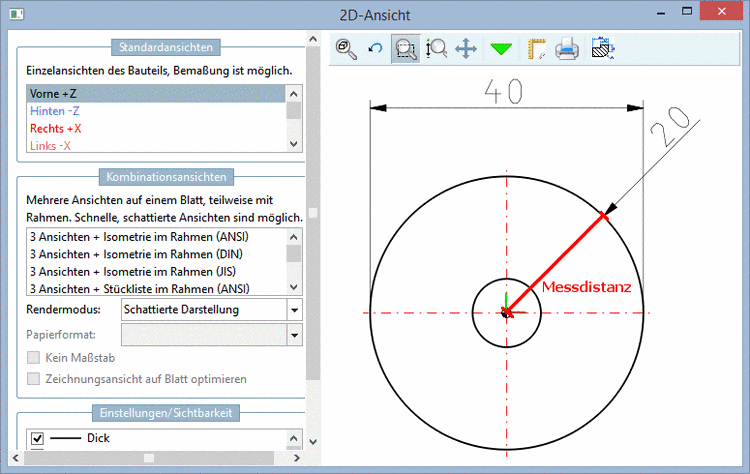Click Kombinationsansichten list scroll-up arrow
The width and height of the screenshot is (750, 474).
[294, 237]
